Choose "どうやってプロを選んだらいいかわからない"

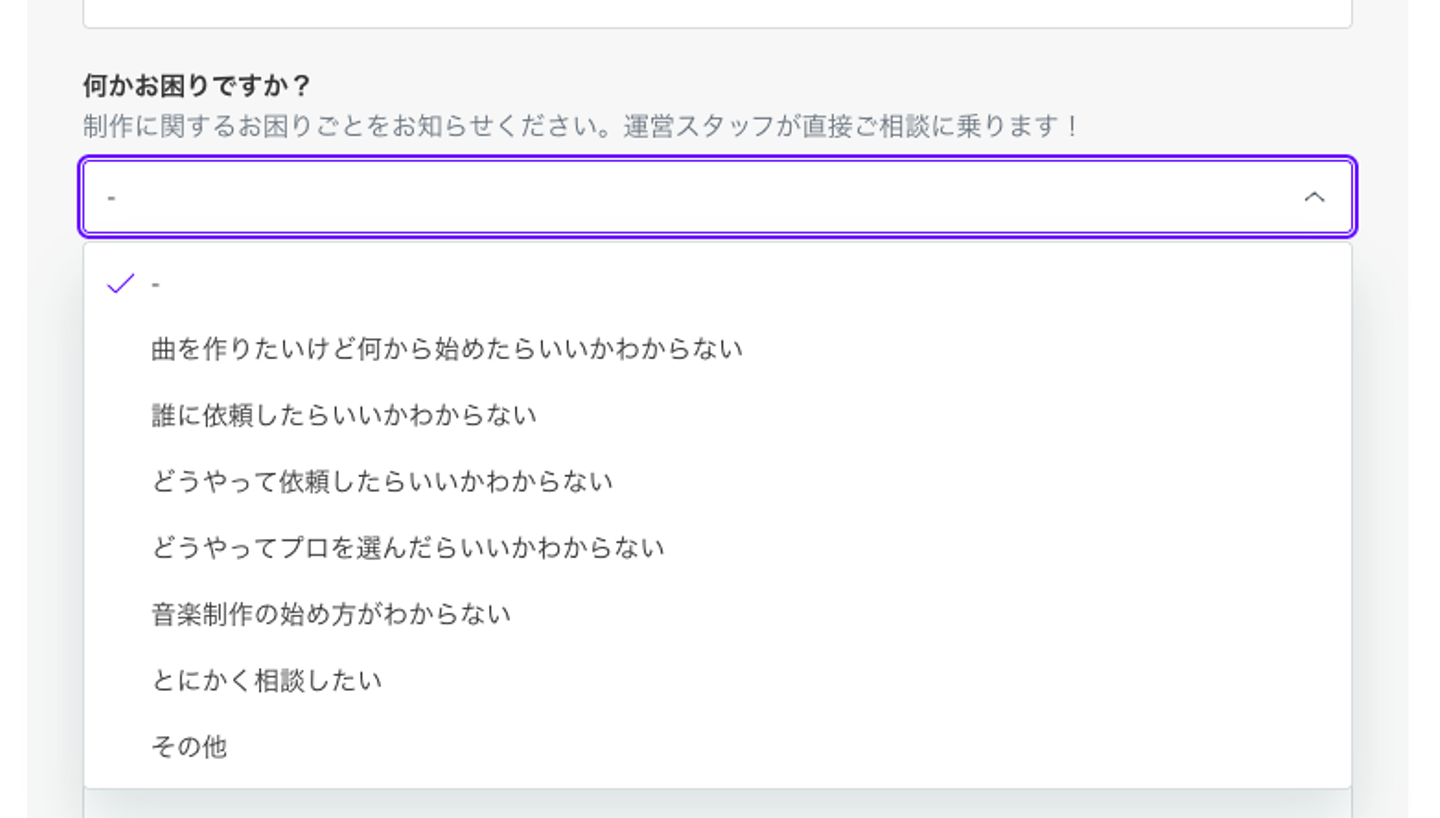(407, 548)
